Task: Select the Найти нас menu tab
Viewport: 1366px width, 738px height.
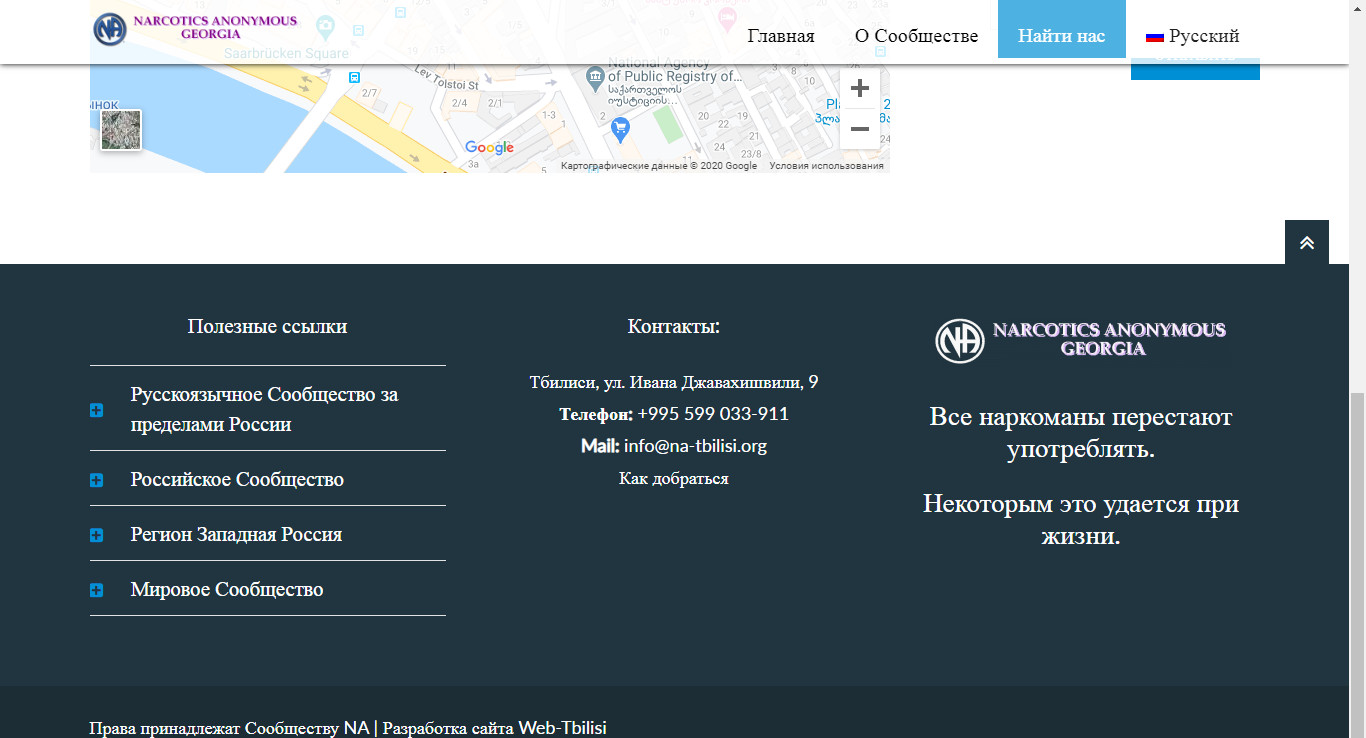Action: 1062,30
